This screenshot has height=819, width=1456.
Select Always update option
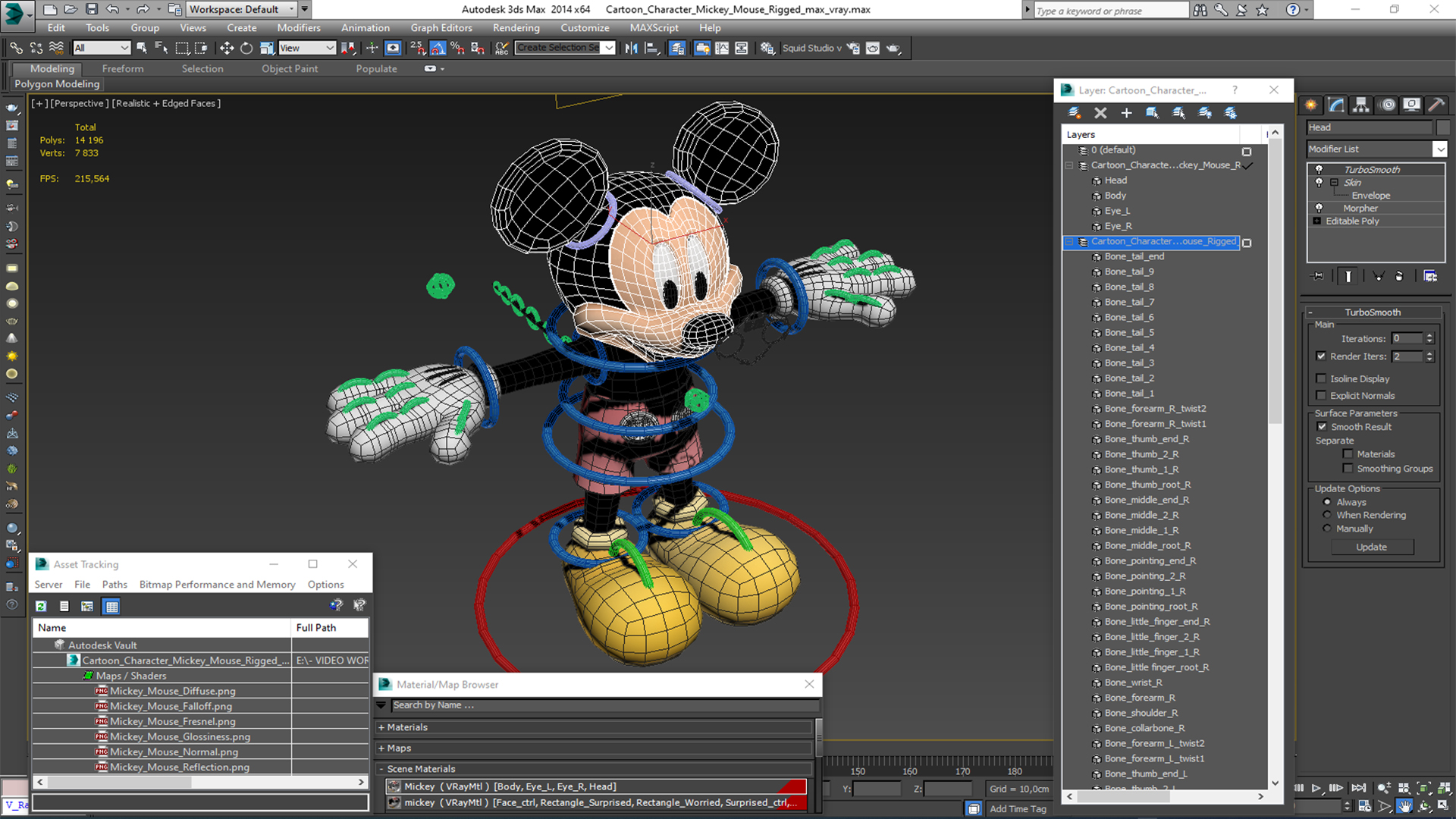pyautogui.click(x=1327, y=502)
